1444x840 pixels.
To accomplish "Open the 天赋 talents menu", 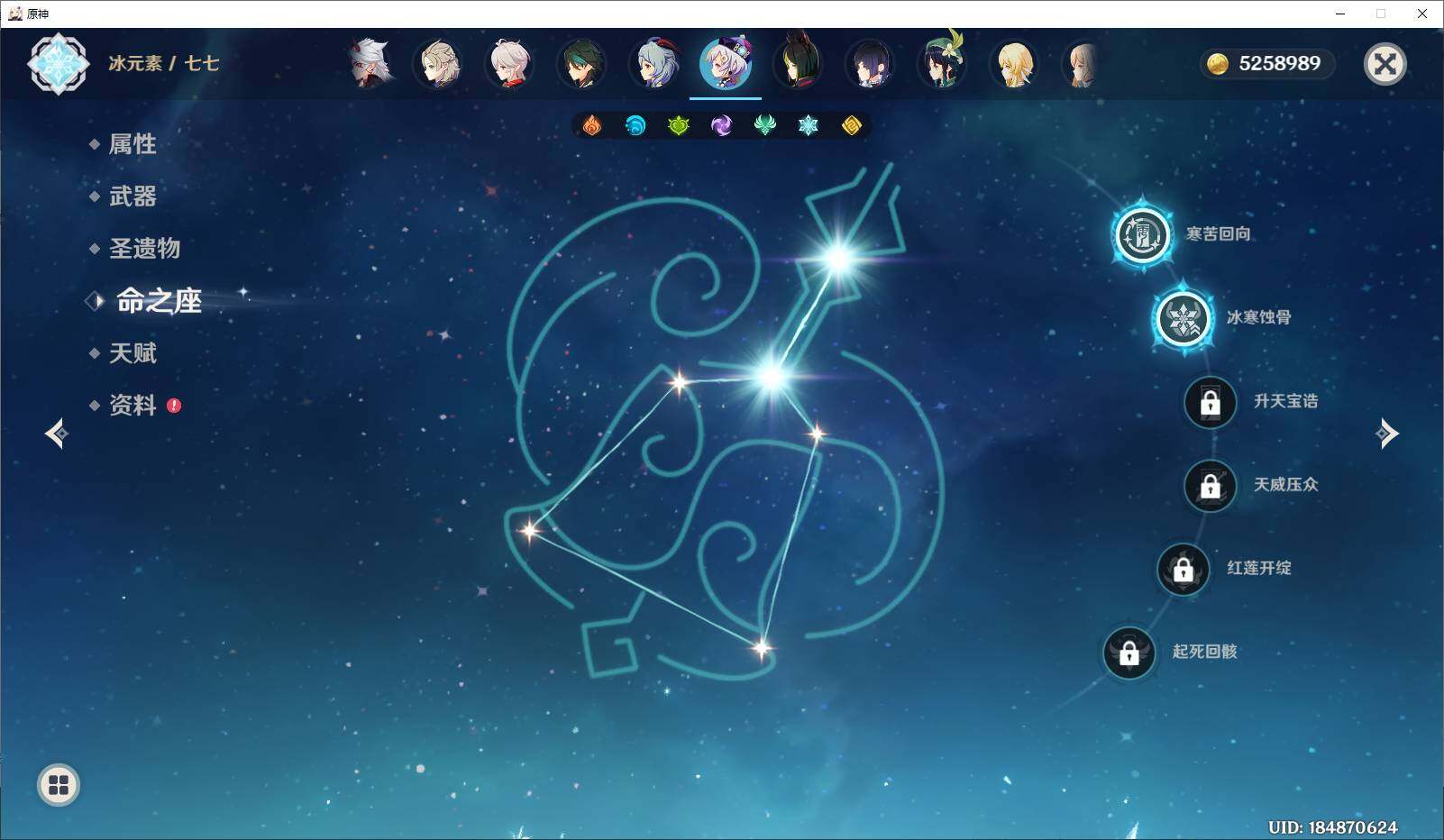I will (133, 353).
